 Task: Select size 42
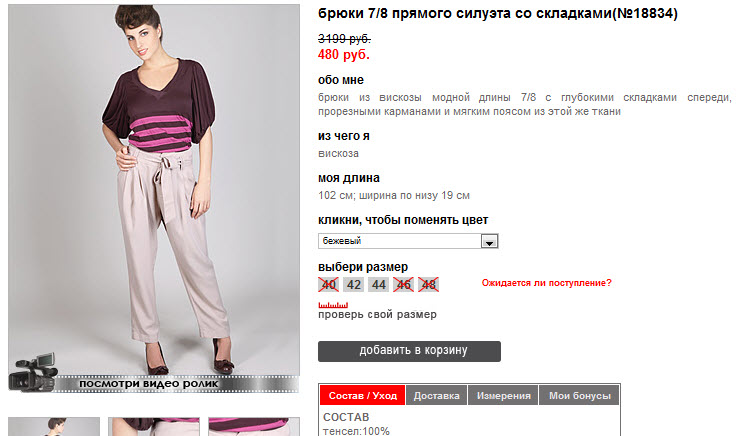(353, 284)
